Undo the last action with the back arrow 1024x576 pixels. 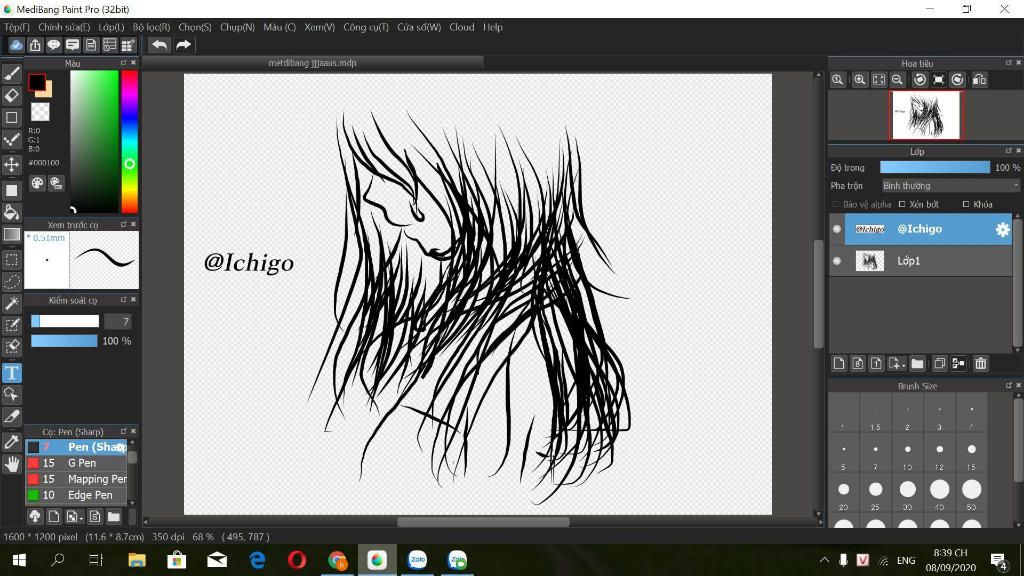click(159, 45)
